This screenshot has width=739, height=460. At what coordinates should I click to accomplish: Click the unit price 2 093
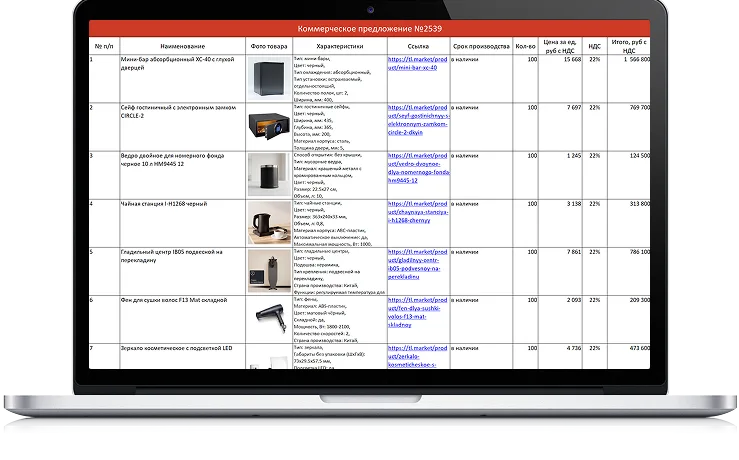[x=574, y=300]
